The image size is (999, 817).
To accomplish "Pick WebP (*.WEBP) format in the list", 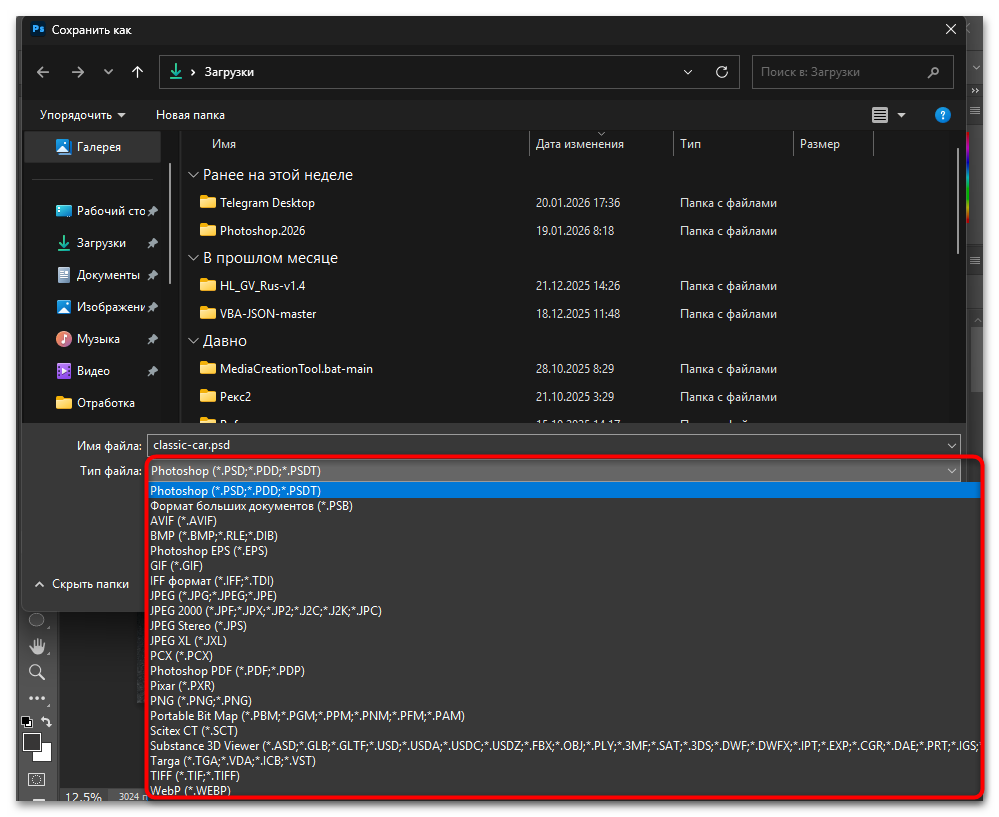I will point(190,791).
